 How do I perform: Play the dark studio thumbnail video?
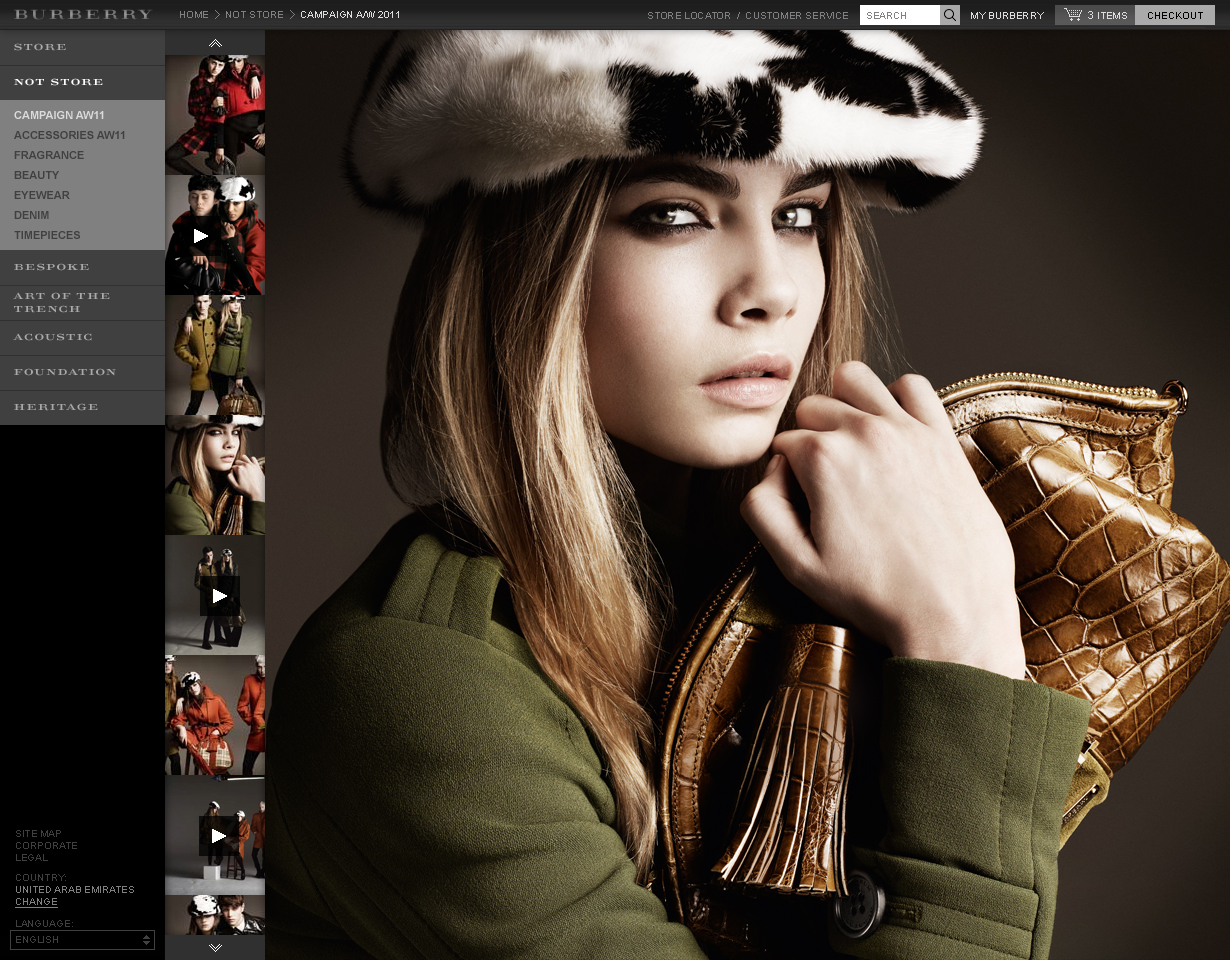pyautogui.click(x=219, y=596)
